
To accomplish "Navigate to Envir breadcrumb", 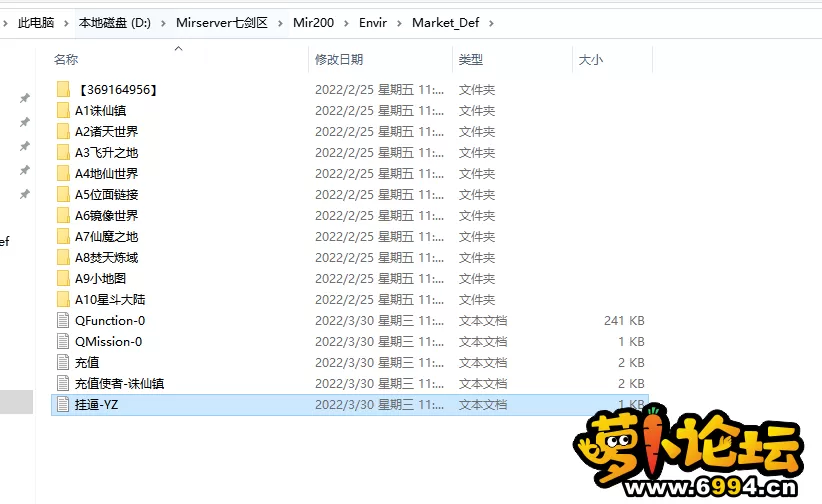I will click(373, 23).
